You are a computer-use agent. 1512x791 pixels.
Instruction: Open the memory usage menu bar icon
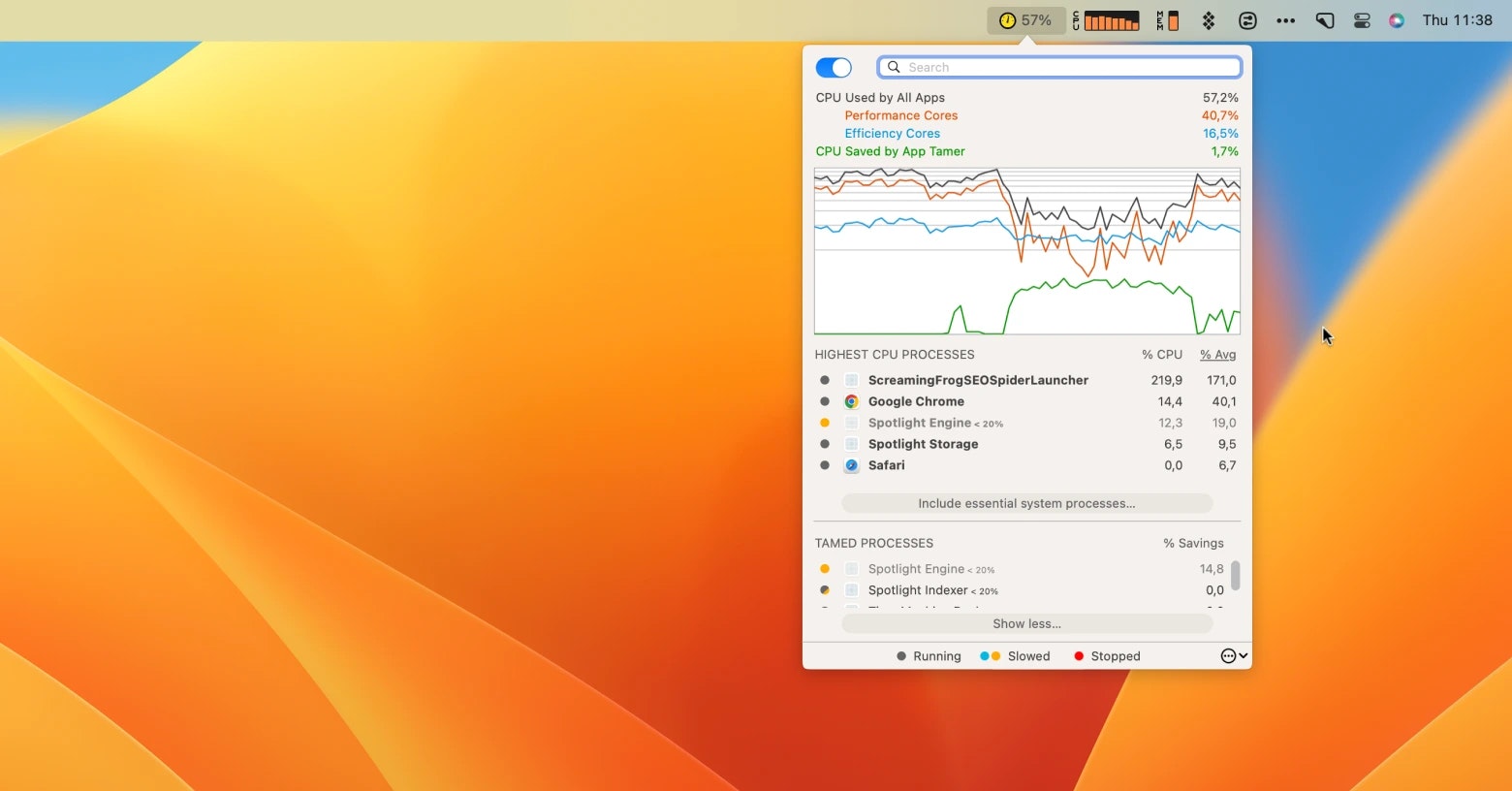coord(1168,20)
